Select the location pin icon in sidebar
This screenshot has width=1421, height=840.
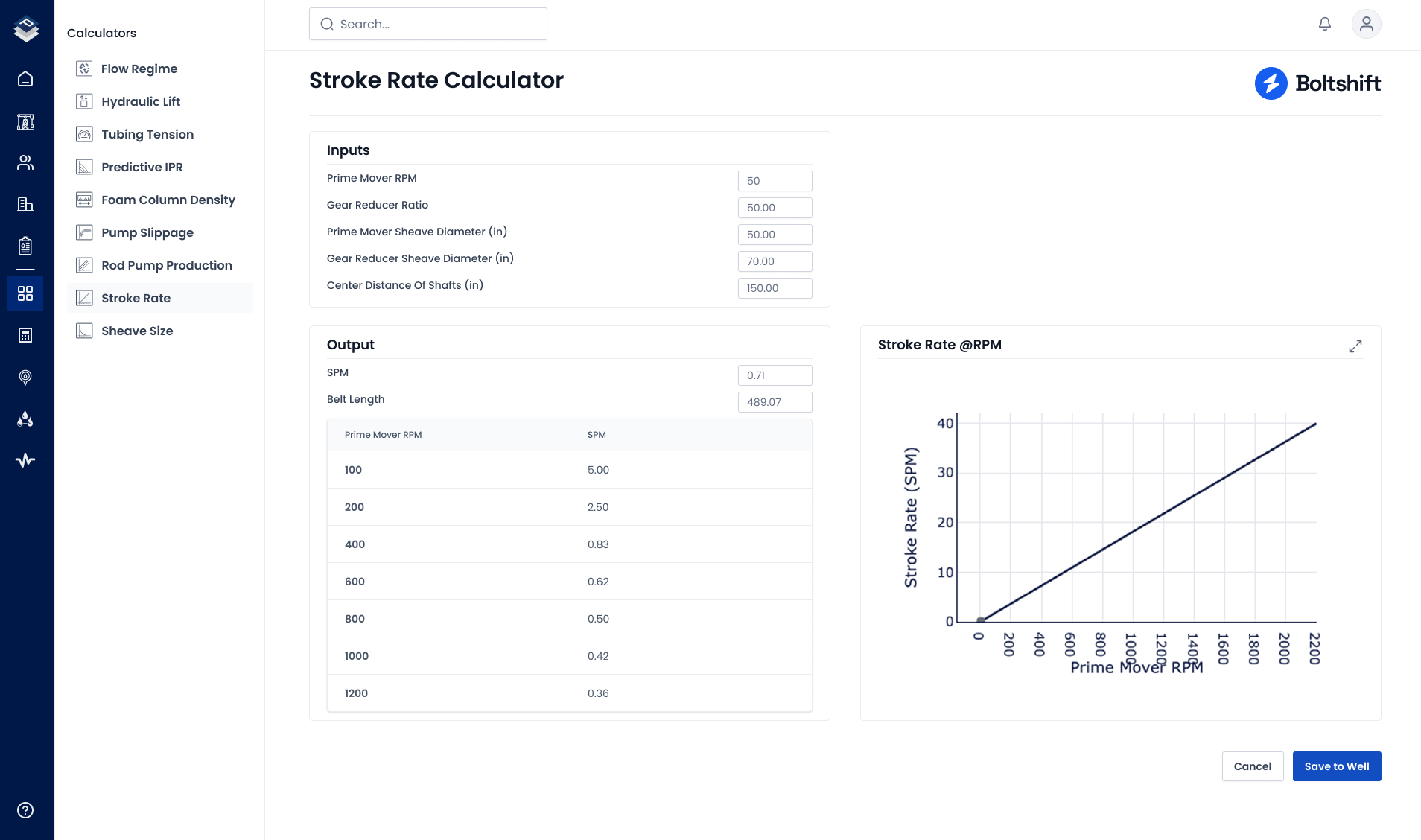click(x=25, y=377)
